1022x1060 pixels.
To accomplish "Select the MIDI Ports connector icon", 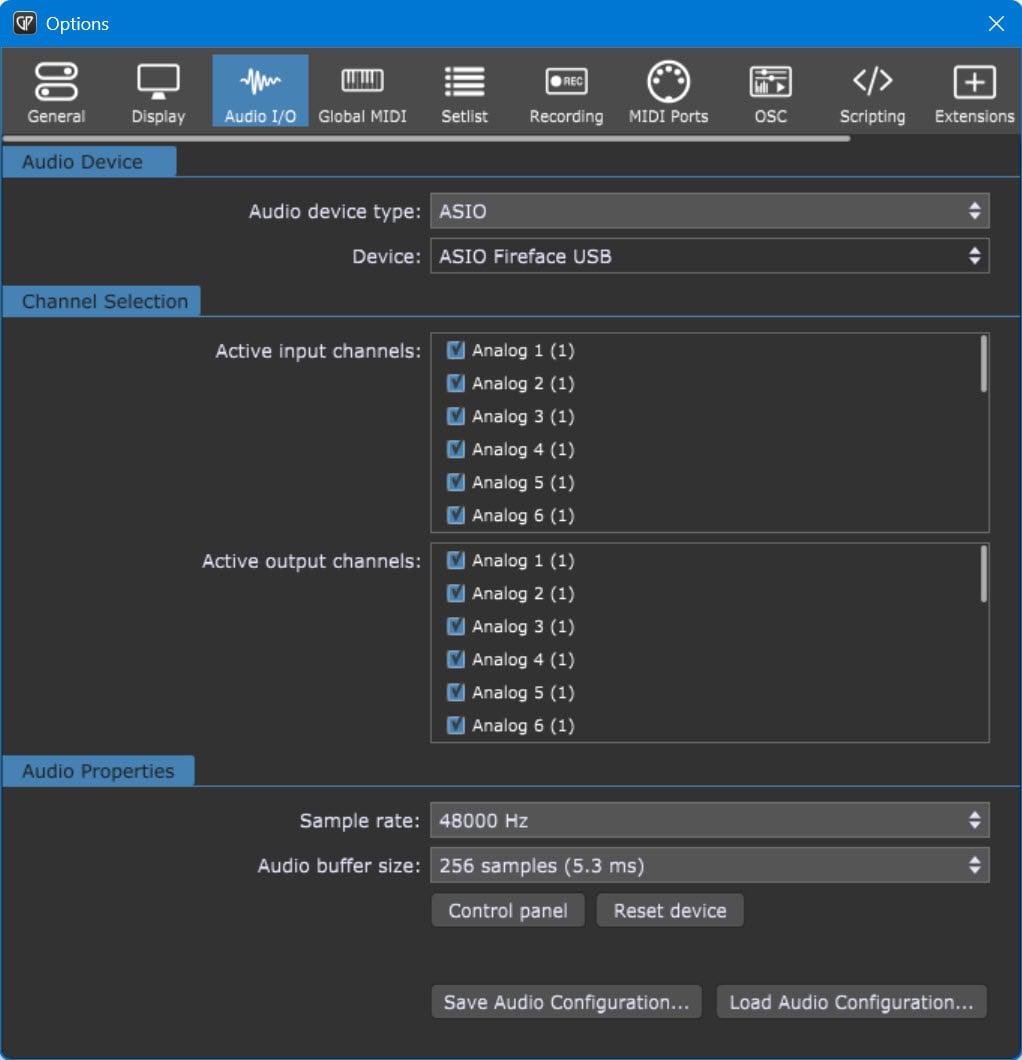I will (x=668, y=82).
